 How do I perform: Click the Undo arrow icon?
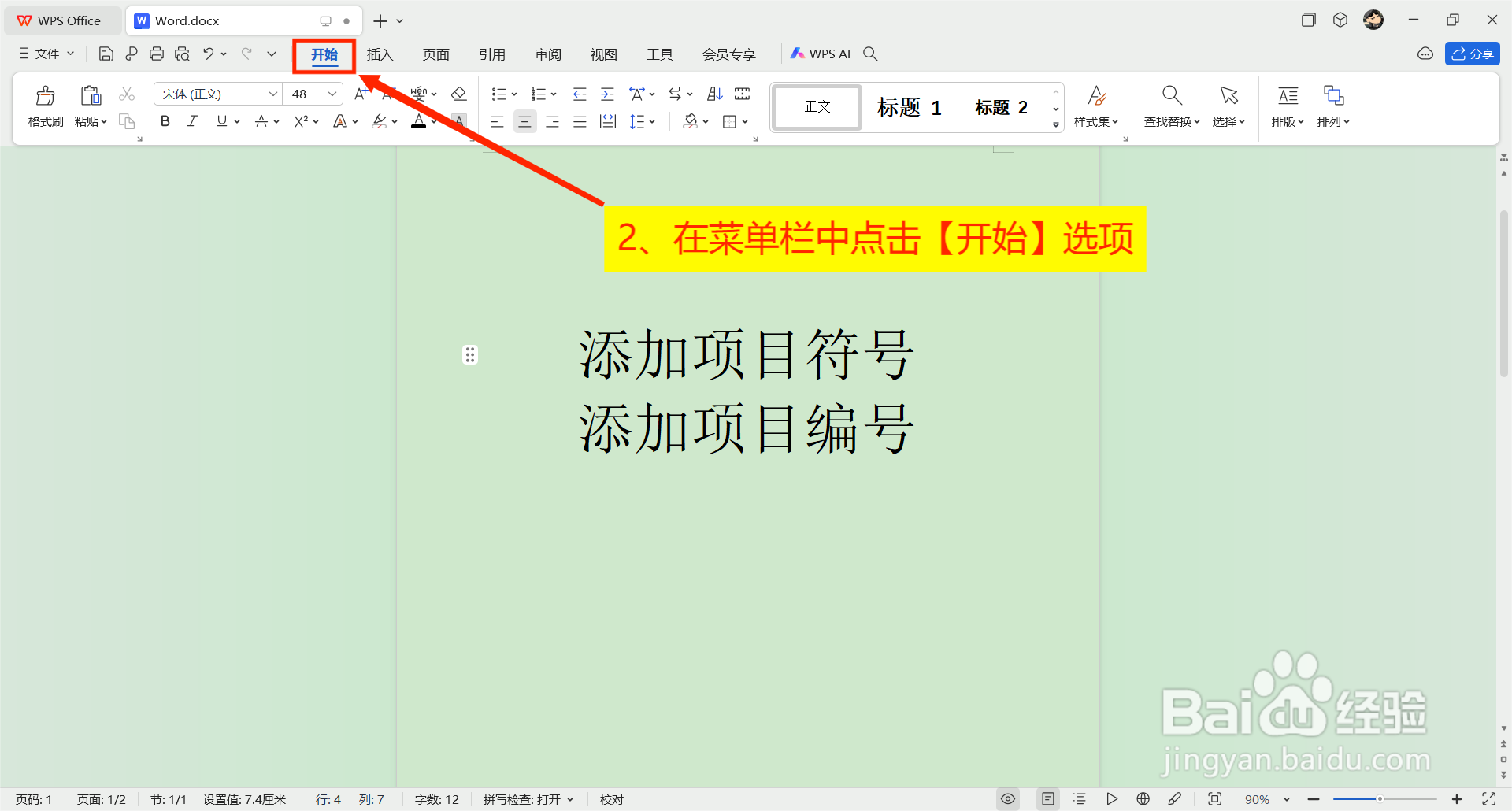coord(209,54)
